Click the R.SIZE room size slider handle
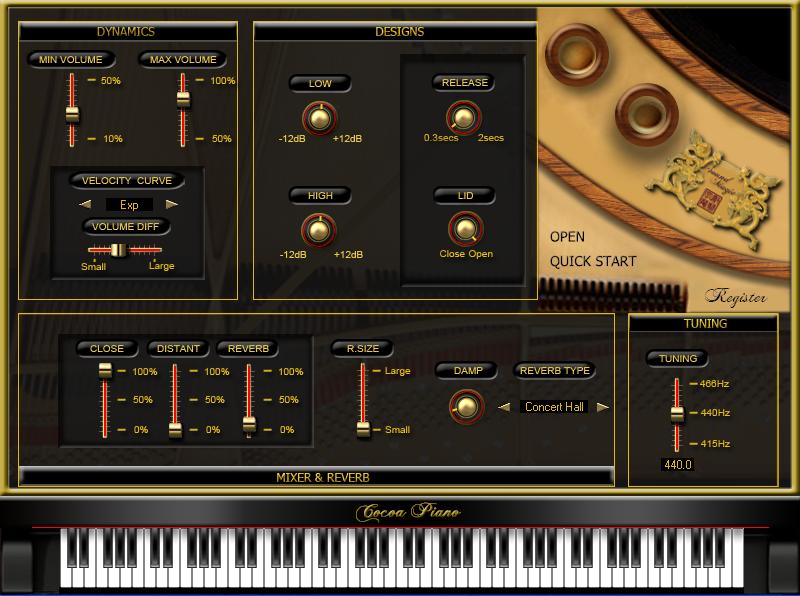 coord(363,429)
